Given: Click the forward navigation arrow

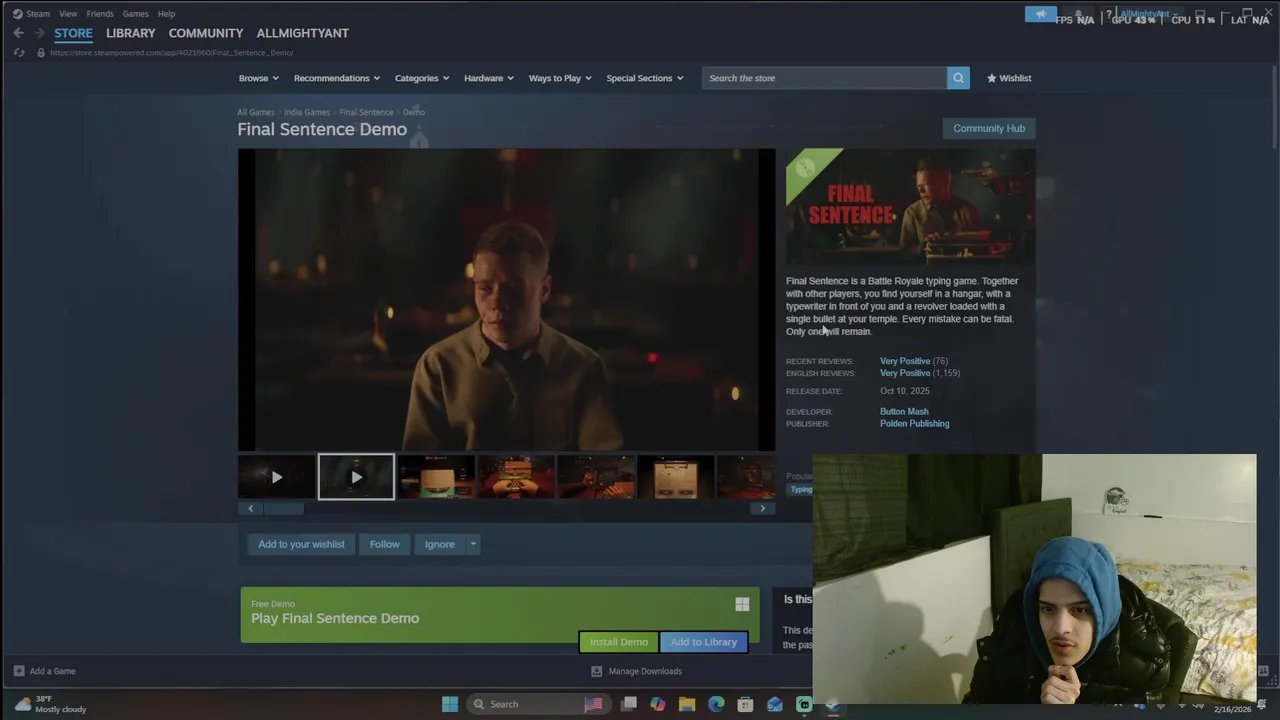Looking at the screenshot, I should point(40,33).
